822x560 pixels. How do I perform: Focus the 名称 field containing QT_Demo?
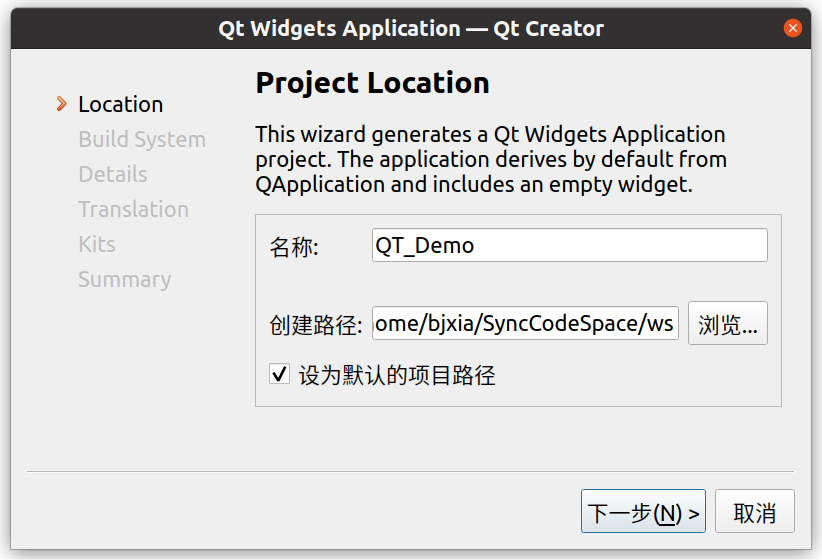[x=569, y=245]
